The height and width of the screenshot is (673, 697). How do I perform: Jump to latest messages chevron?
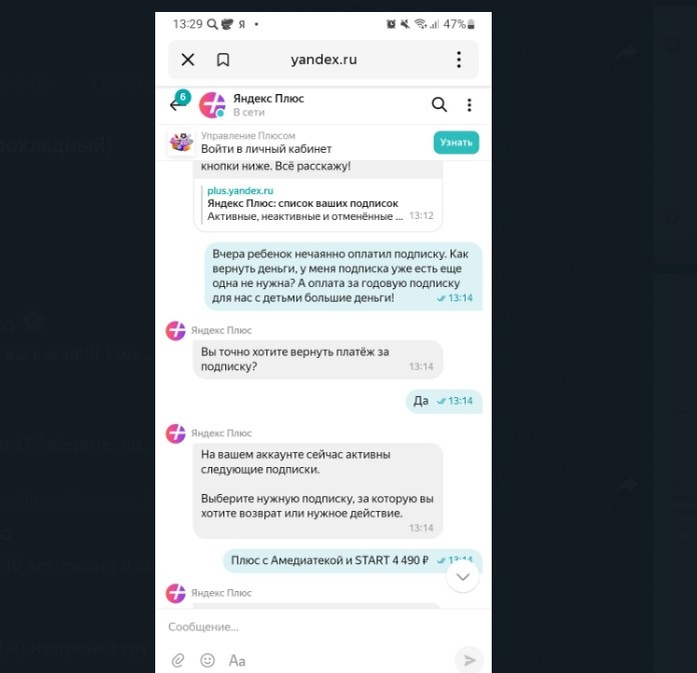pyautogui.click(x=463, y=577)
